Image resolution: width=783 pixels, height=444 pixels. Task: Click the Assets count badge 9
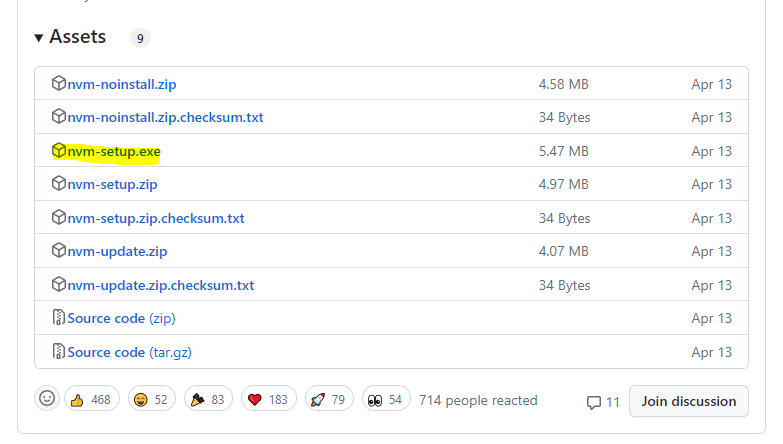click(140, 38)
